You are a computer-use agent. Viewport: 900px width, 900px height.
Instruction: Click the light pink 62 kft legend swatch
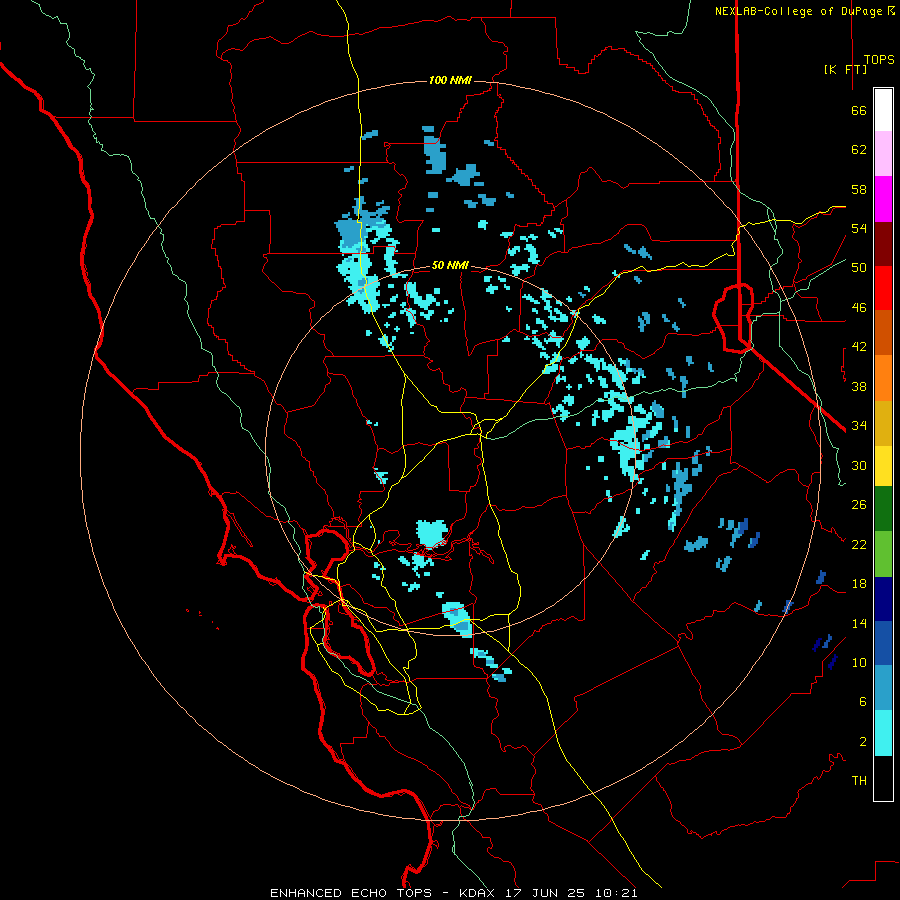pos(883,154)
